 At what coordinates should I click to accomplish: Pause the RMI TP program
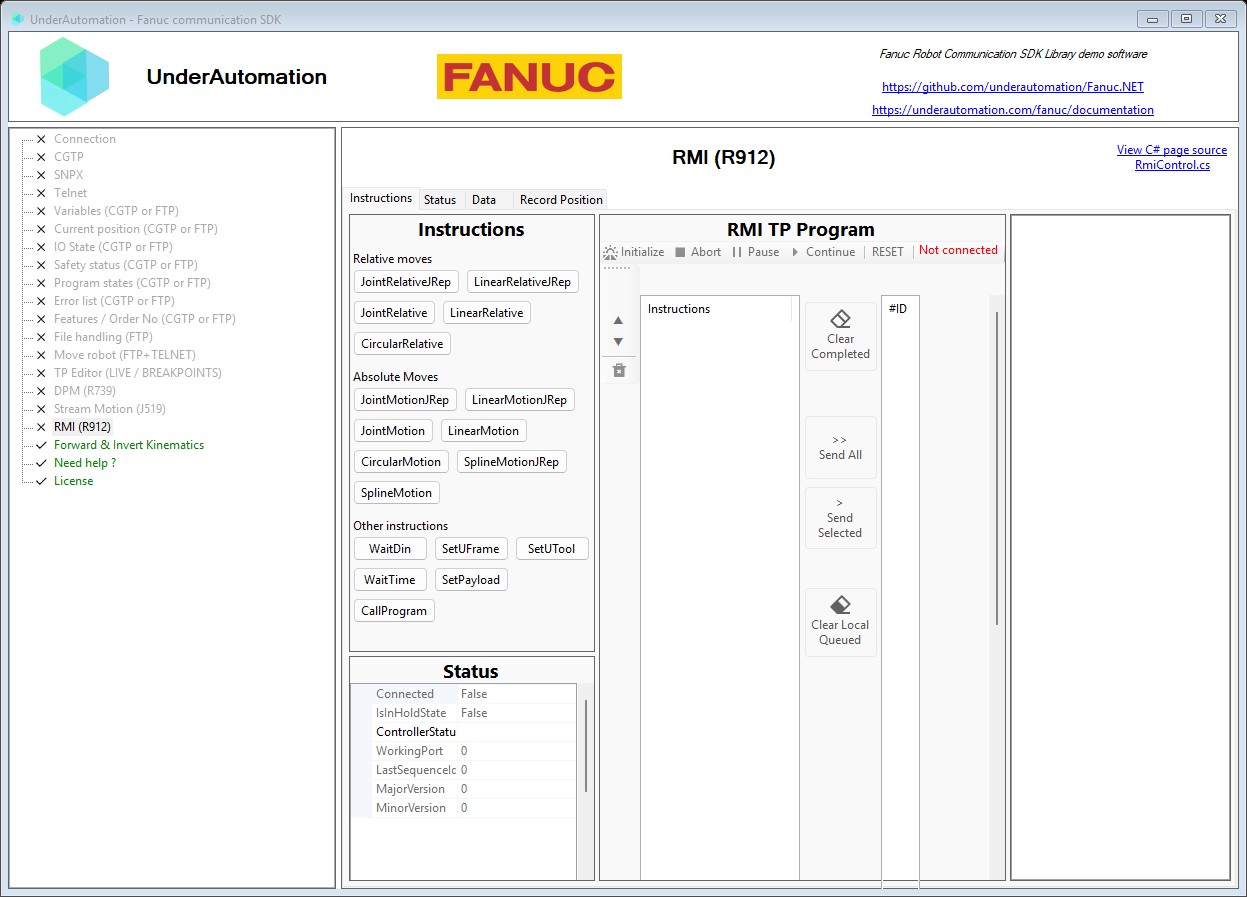point(755,252)
